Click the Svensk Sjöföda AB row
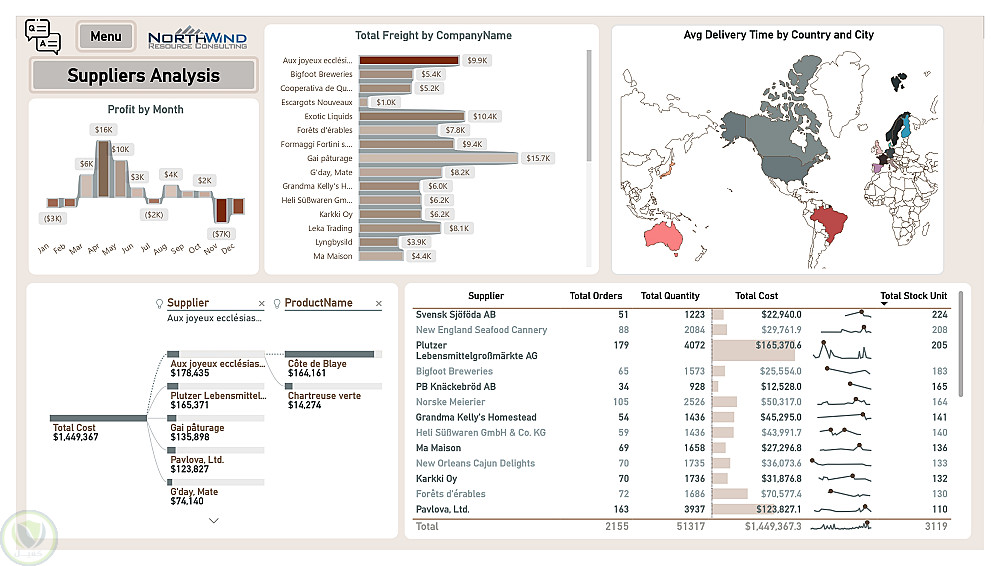 tap(681, 315)
